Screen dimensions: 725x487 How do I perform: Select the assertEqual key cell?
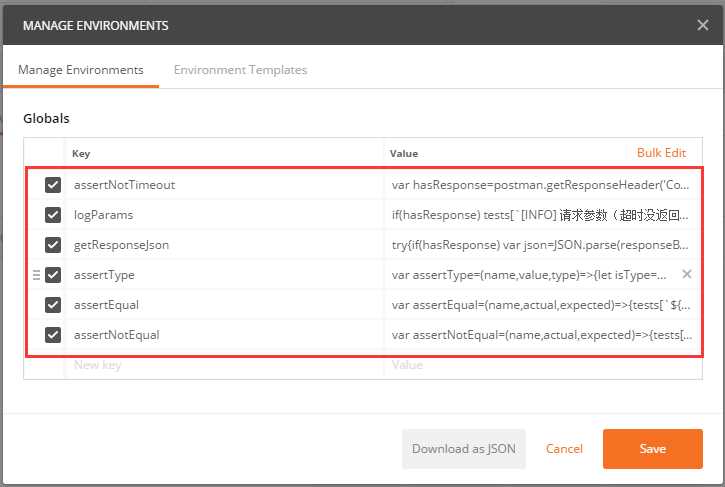[224, 305]
